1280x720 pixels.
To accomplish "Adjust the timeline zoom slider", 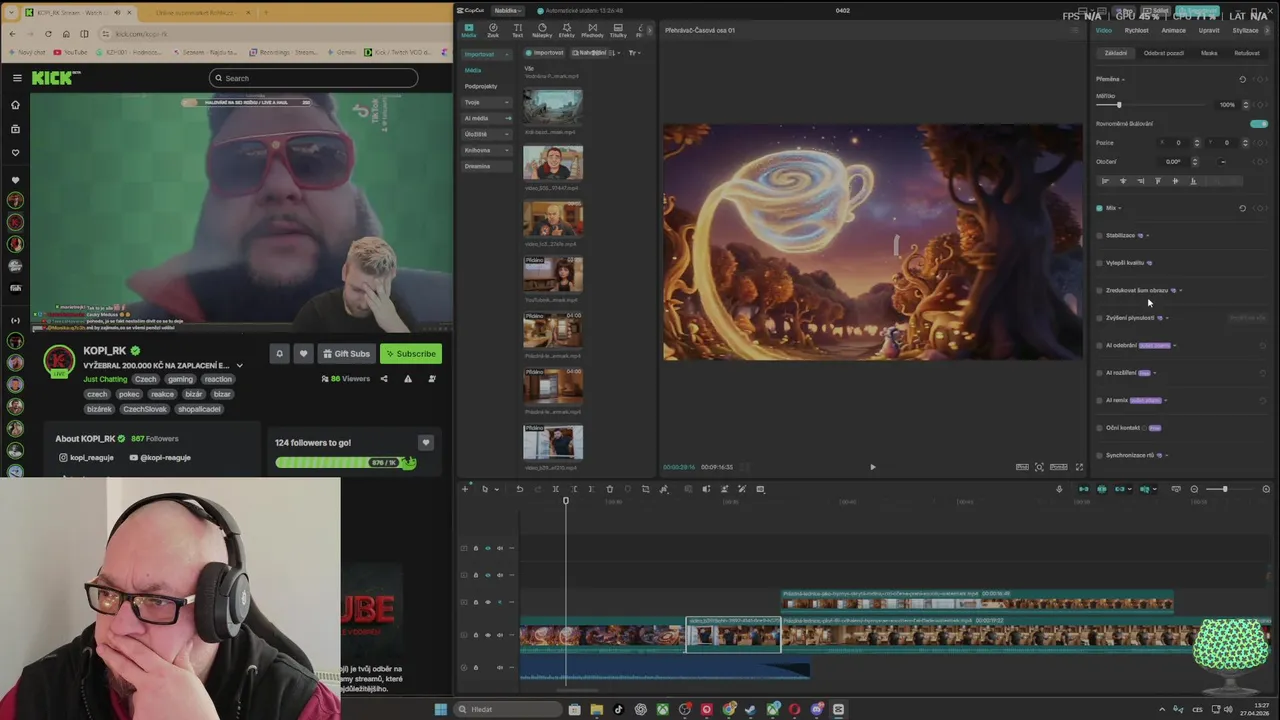I will (1231, 489).
